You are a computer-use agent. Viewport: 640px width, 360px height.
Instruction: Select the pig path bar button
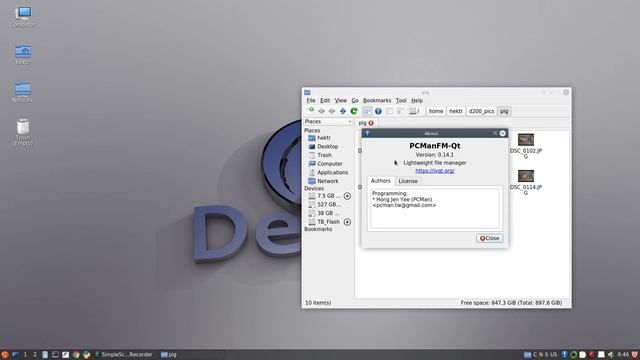(504, 111)
